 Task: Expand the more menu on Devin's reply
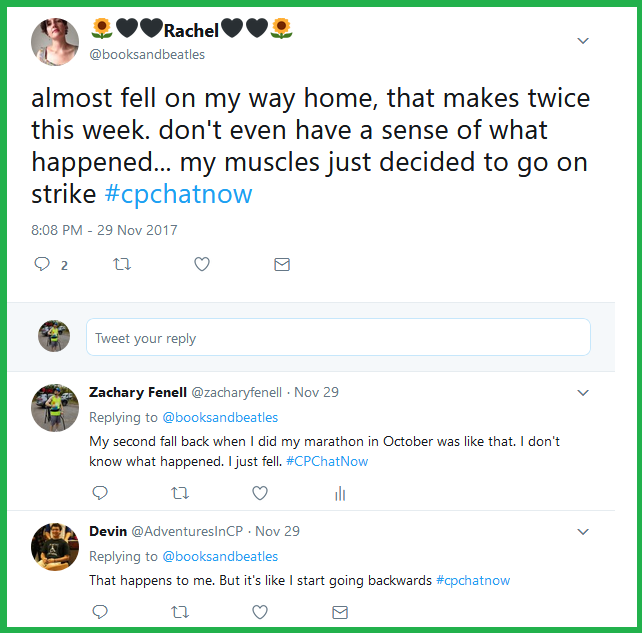pyautogui.click(x=583, y=532)
